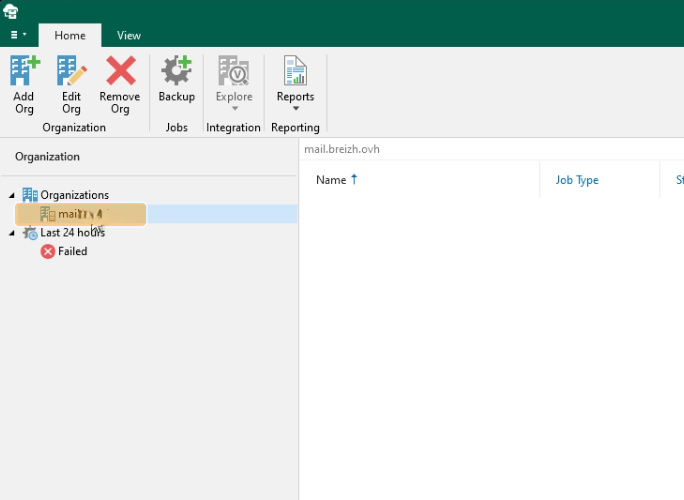Click the Organization panel heading

[x=48, y=157]
